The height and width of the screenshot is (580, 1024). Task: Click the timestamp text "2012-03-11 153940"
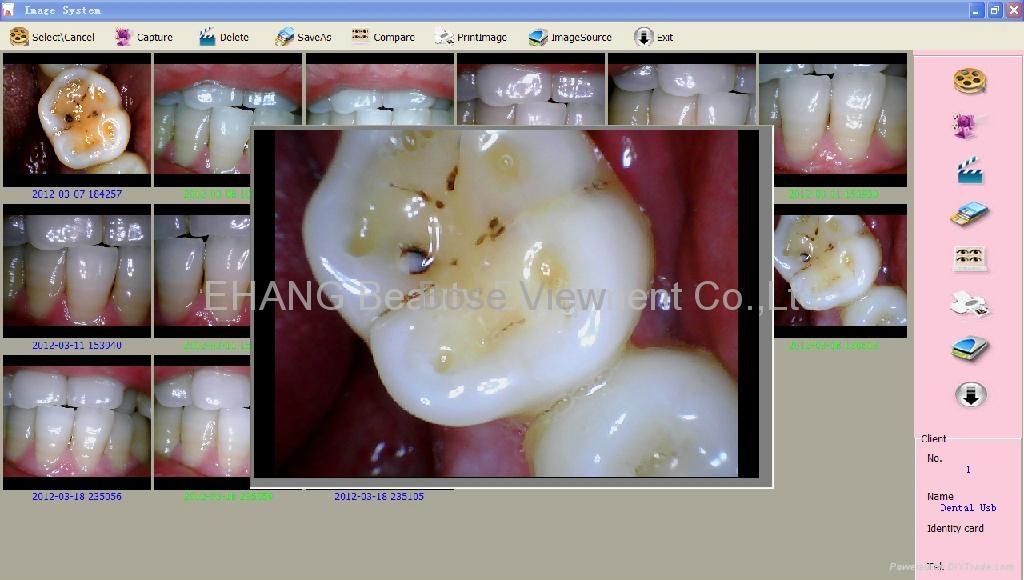tap(77, 346)
